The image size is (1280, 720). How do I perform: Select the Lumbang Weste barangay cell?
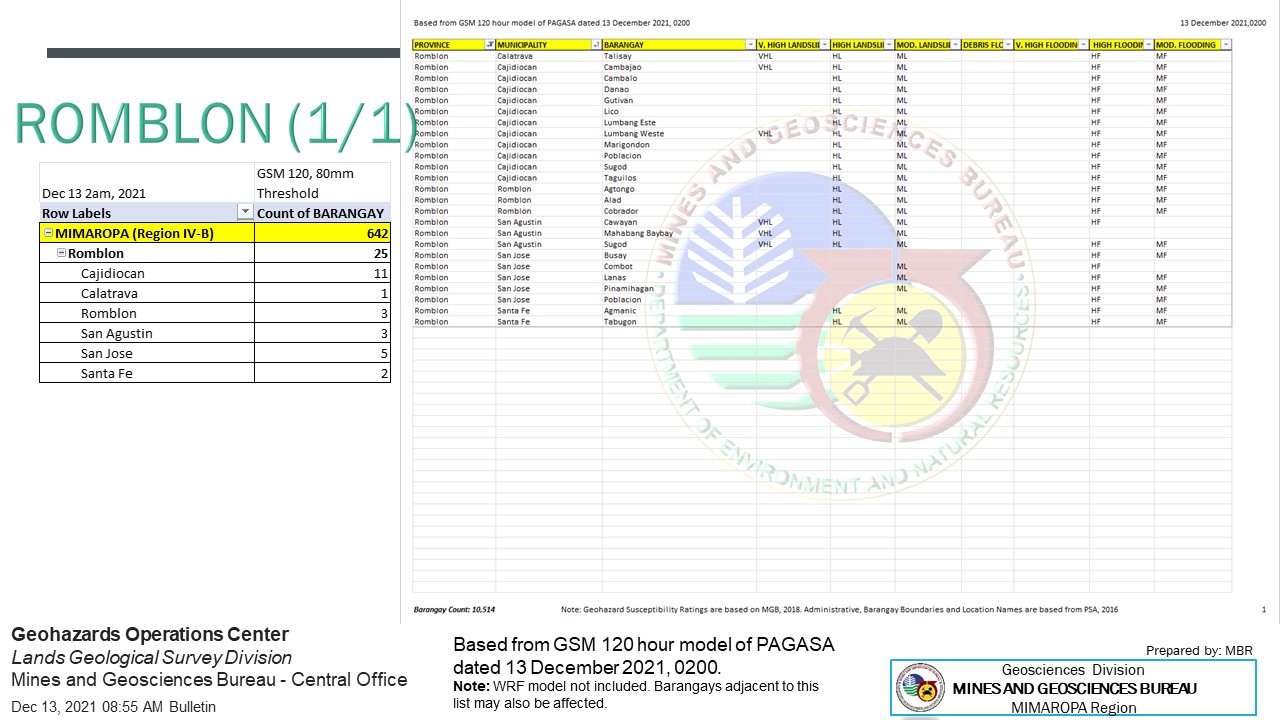[679, 133]
